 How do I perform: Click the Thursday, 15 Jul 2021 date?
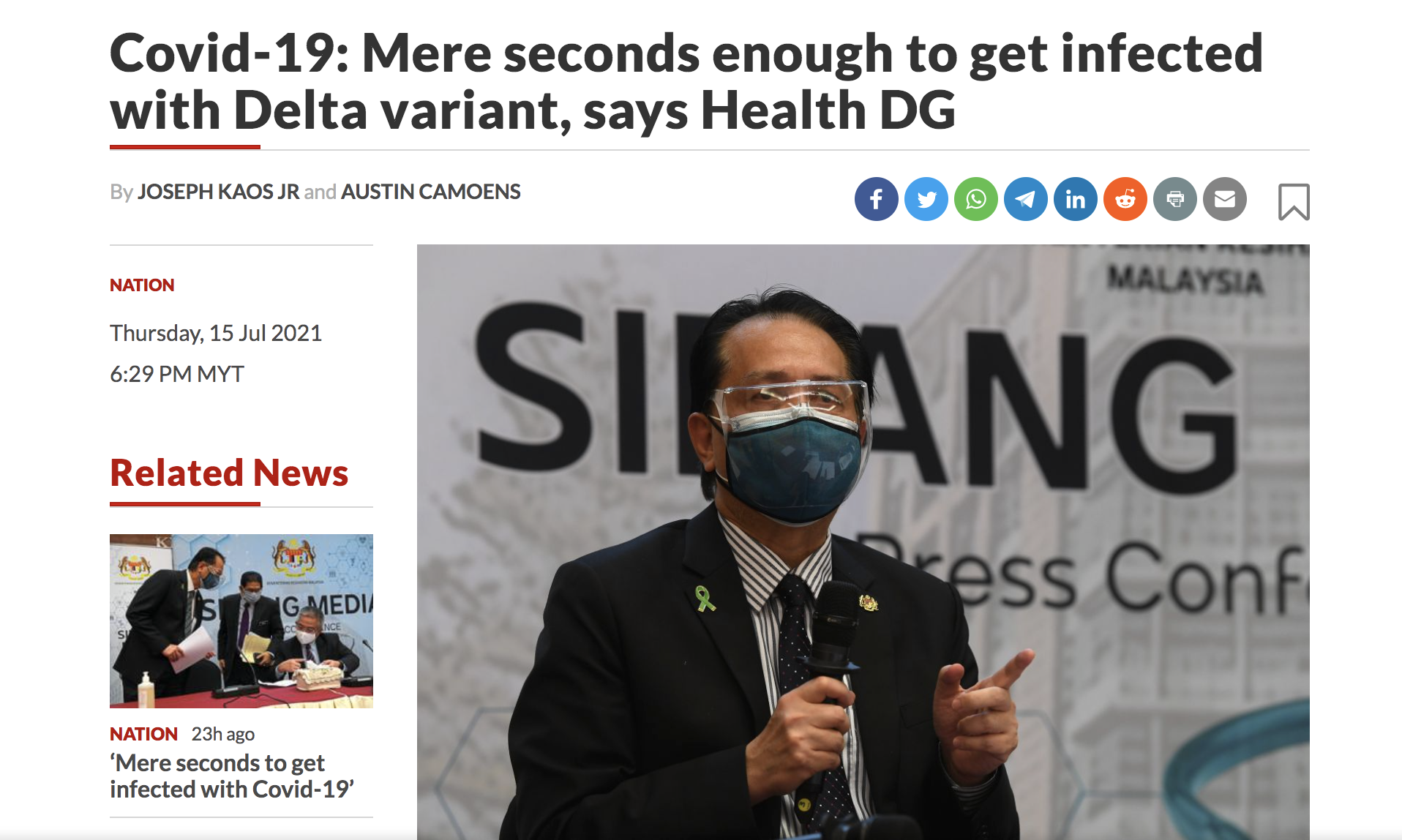tap(216, 334)
